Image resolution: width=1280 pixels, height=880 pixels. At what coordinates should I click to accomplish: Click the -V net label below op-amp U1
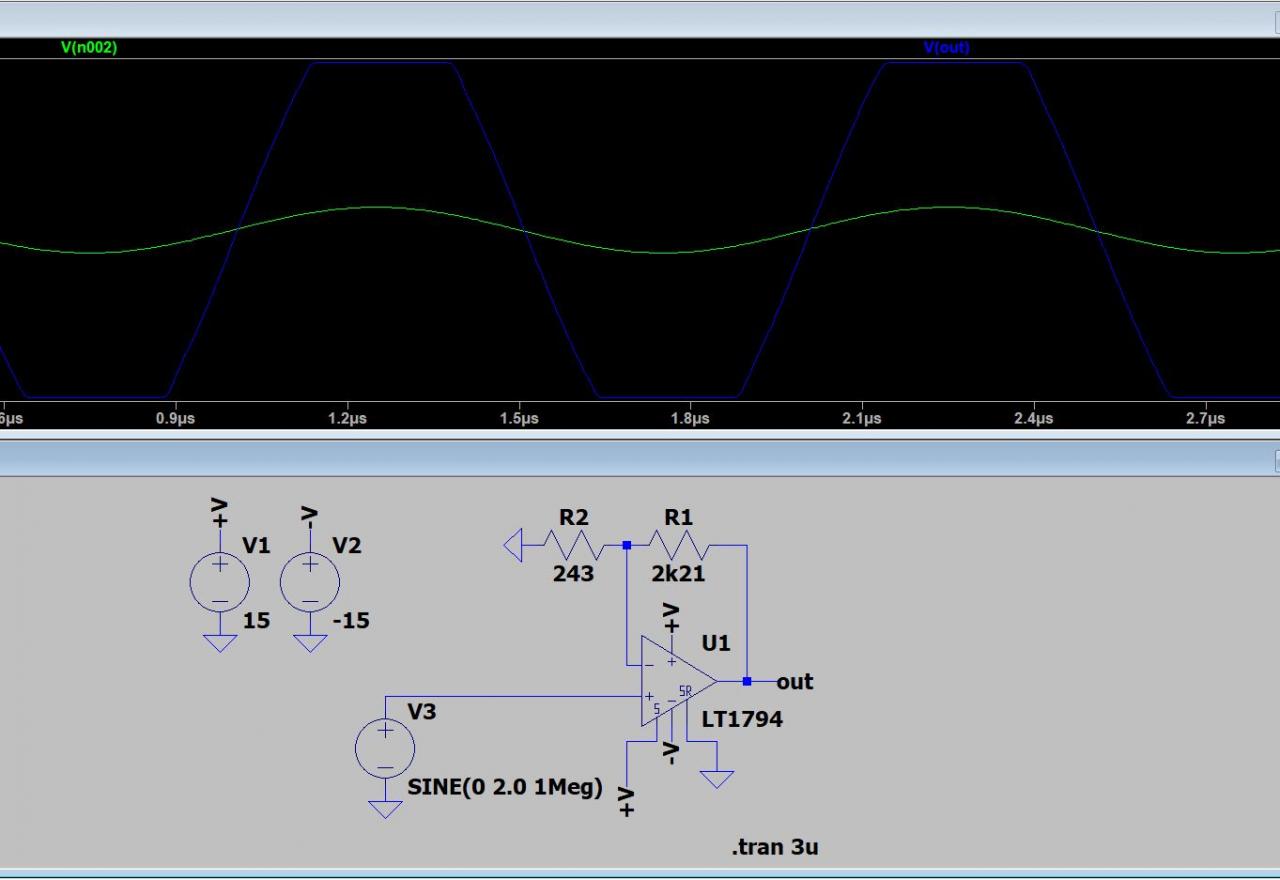671,753
